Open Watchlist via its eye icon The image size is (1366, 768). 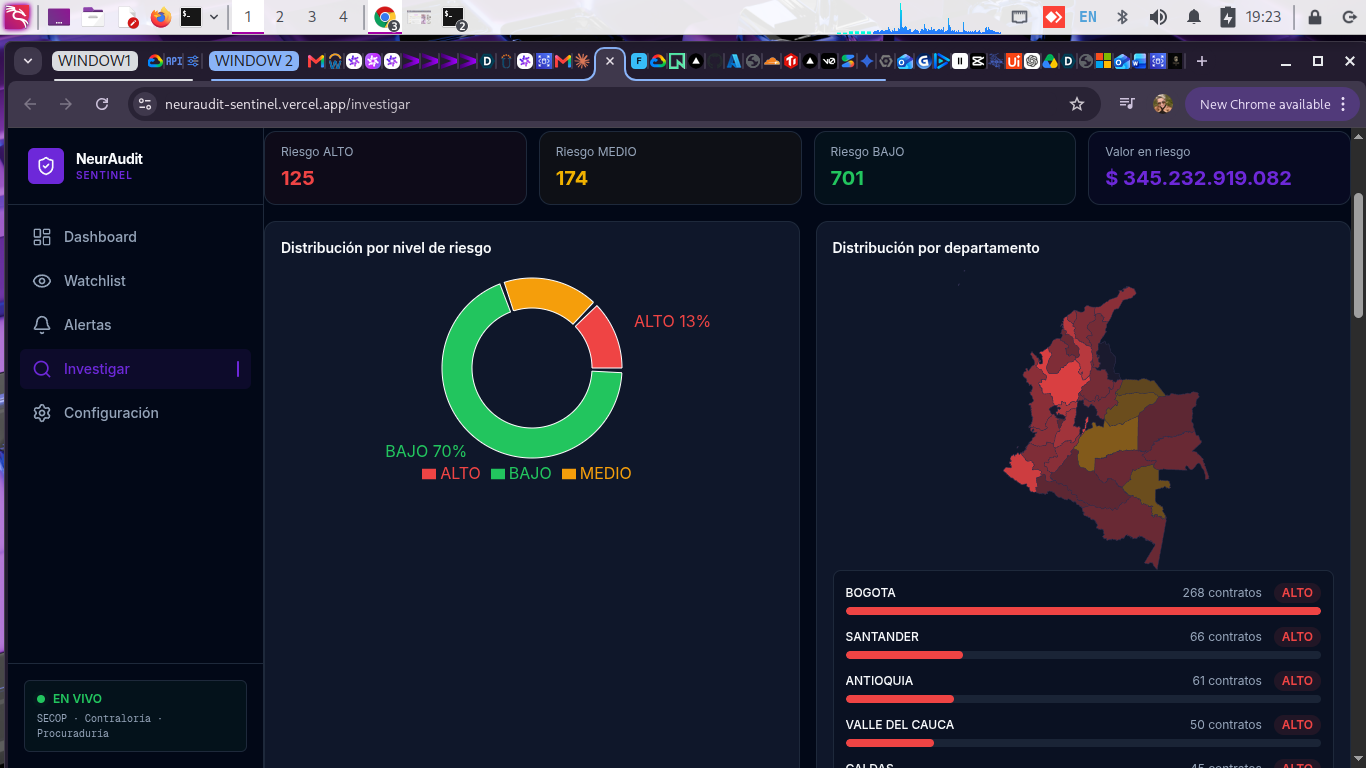click(x=42, y=281)
